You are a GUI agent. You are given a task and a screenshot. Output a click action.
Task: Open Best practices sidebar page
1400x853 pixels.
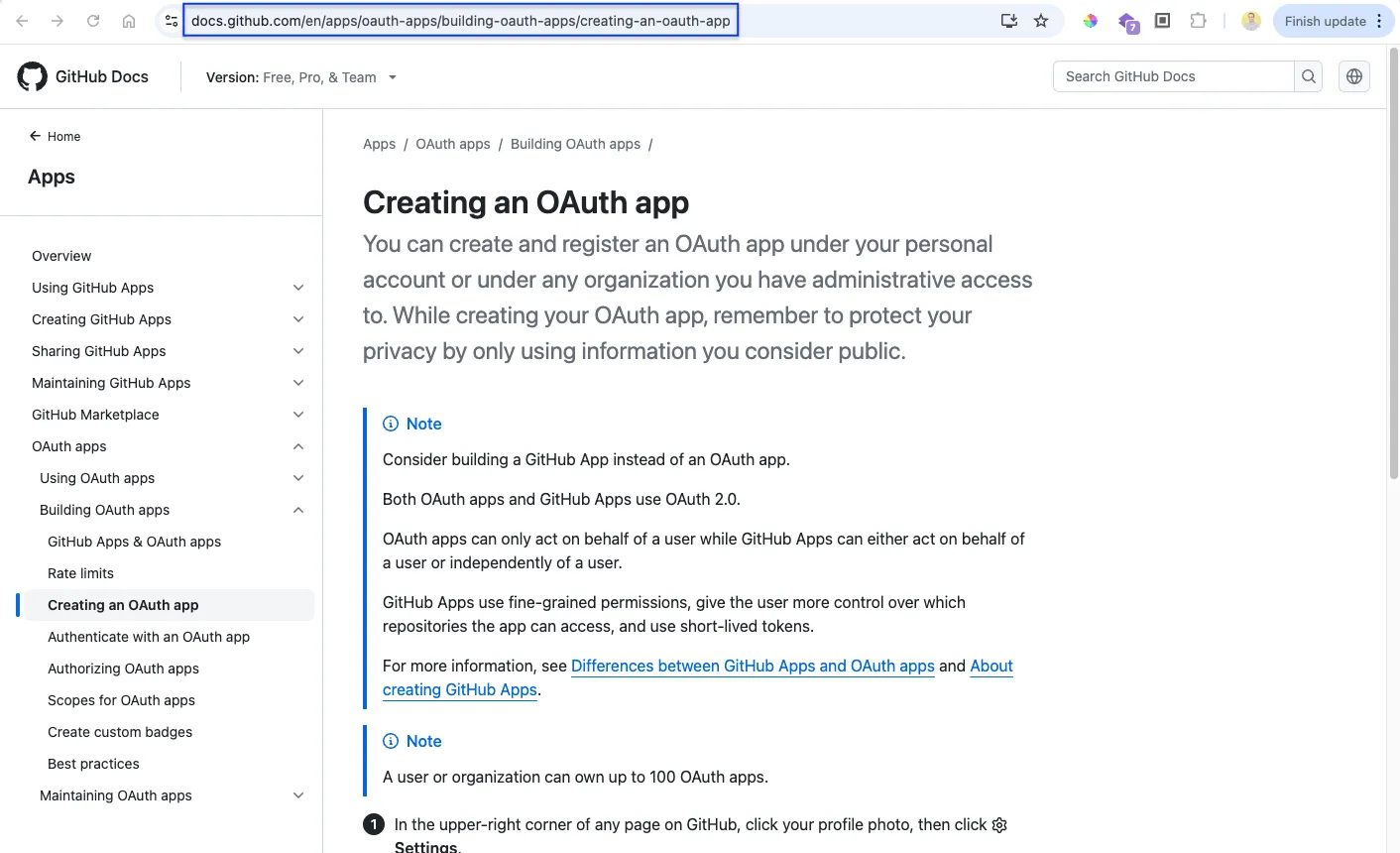tap(93, 764)
